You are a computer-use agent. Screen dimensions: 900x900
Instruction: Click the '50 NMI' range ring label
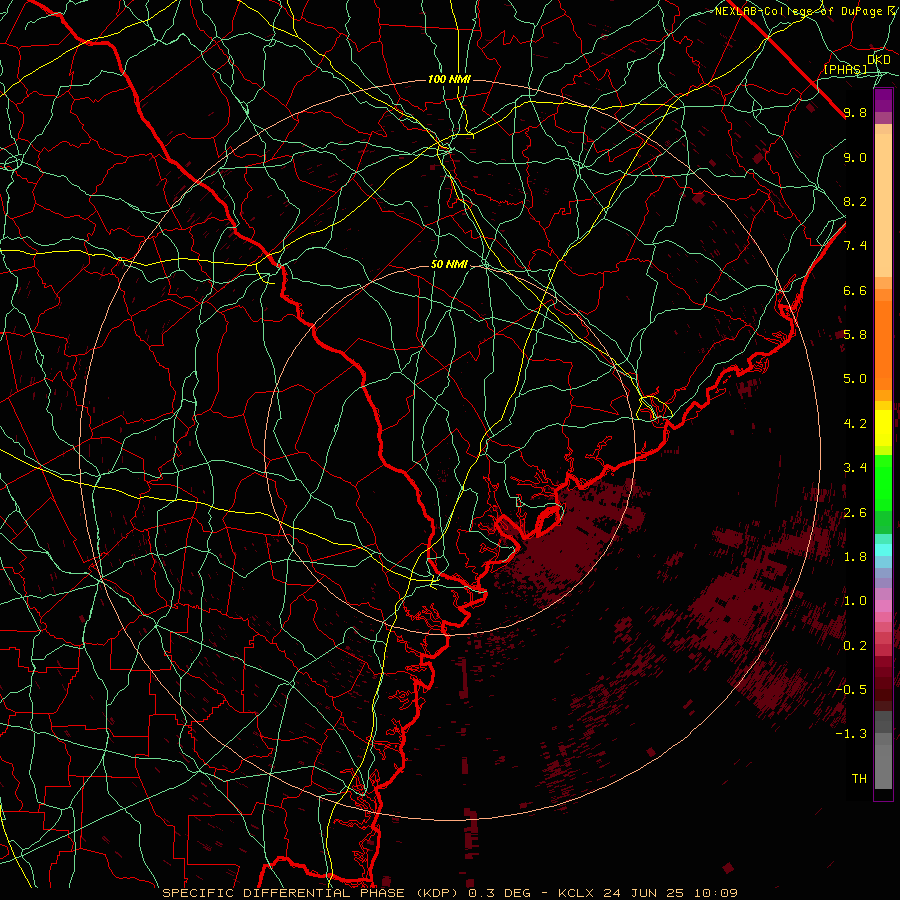point(449,265)
